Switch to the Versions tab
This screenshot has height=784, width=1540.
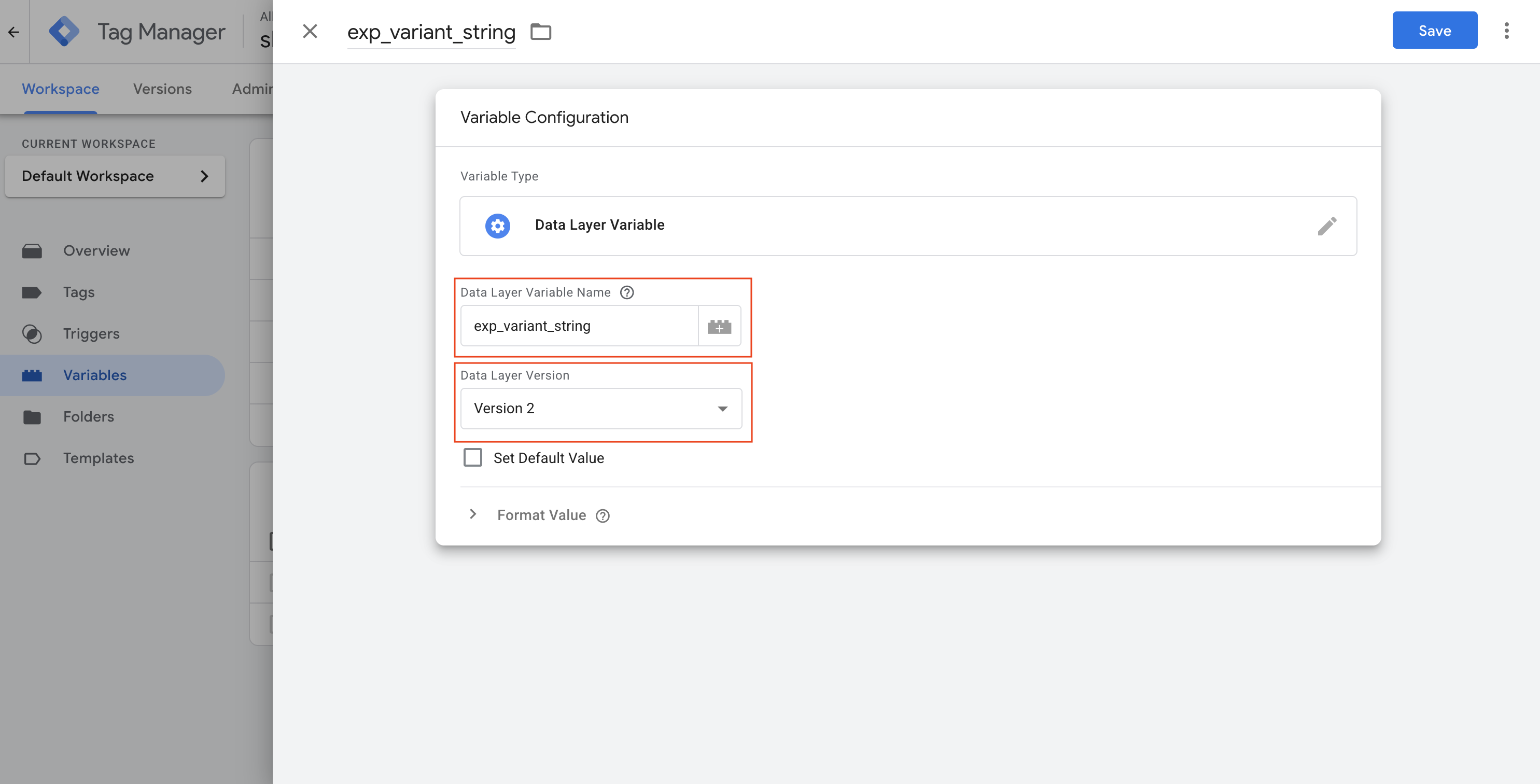pos(162,89)
